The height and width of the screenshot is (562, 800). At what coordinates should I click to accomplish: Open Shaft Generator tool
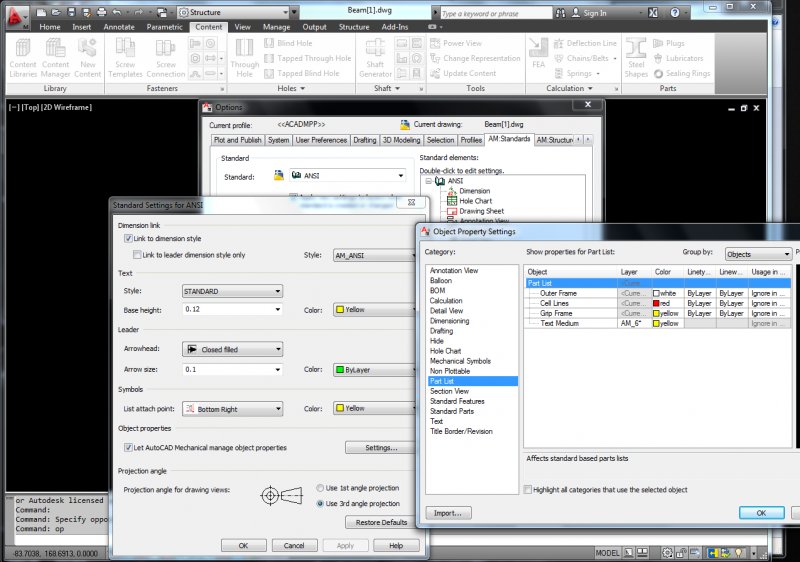click(375, 59)
